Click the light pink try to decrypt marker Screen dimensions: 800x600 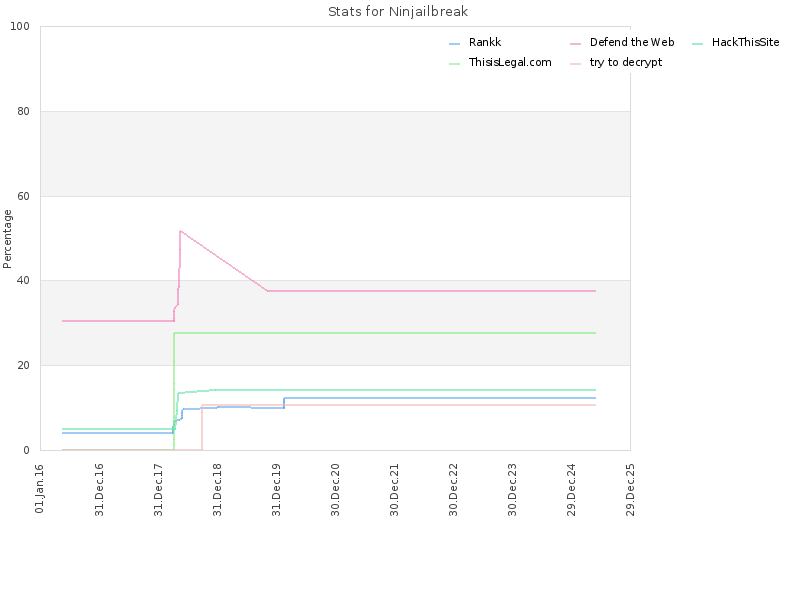click(x=576, y=64)
